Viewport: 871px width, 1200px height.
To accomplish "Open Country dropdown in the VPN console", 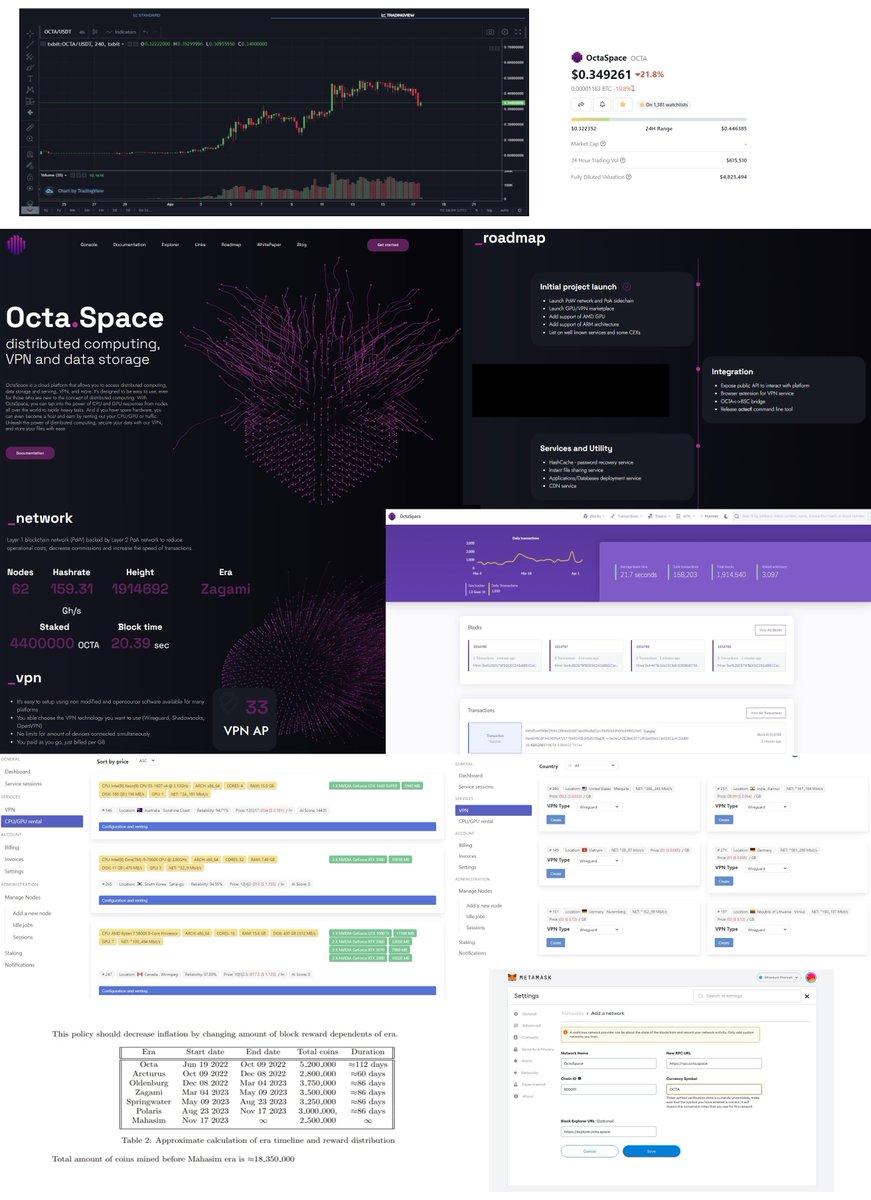I will click(x=592, y=766).
